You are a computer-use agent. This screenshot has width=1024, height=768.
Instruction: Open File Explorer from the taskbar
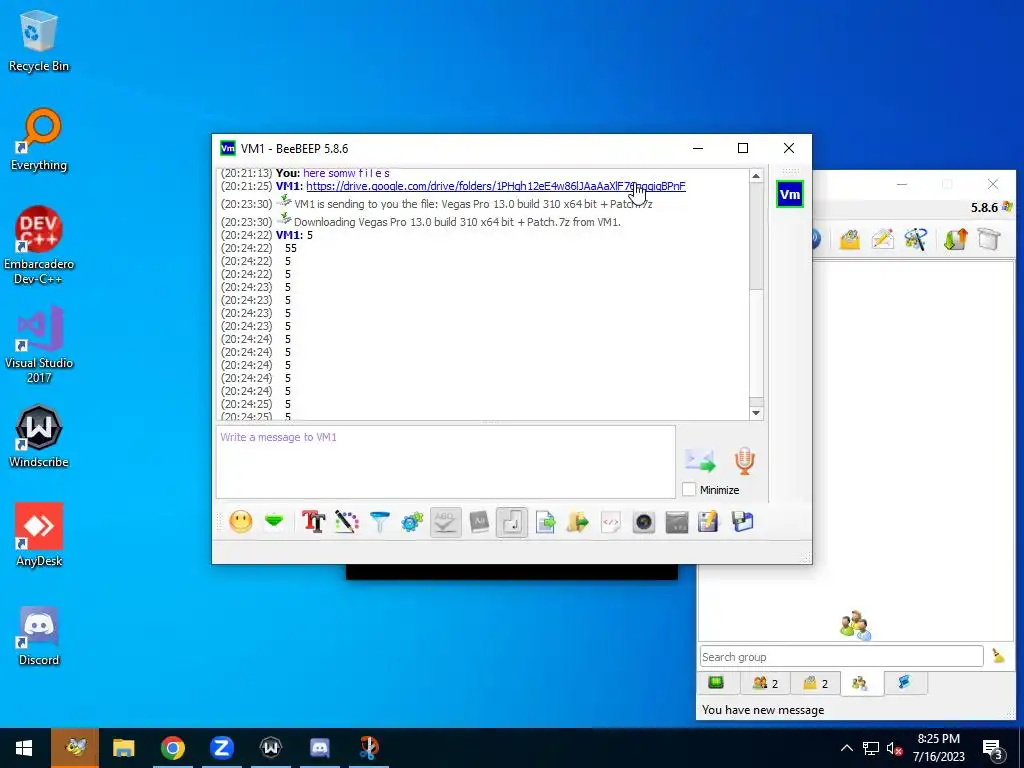tap(123, 748)
